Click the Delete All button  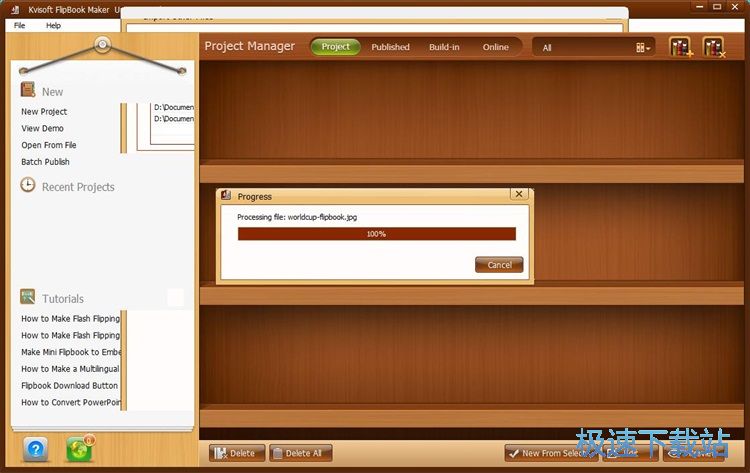pos(301,453)
